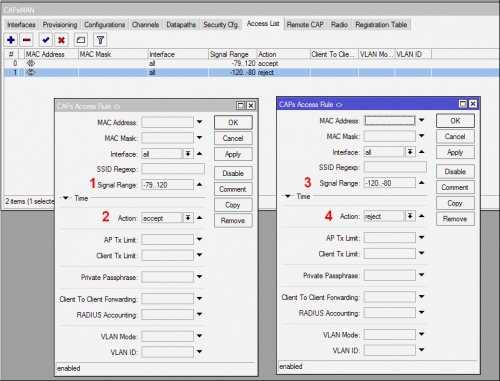
Task: Open Action dropdown showing accept
Action: [188, 218]
